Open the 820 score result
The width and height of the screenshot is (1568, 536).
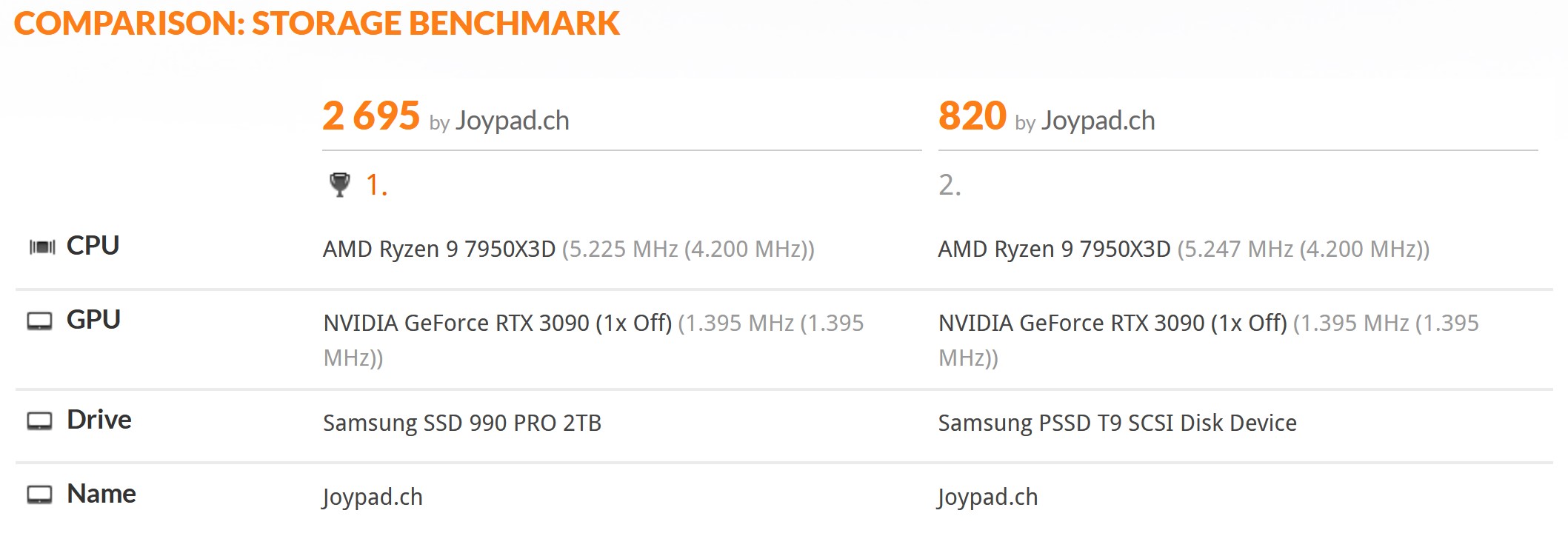pos(973,116)
